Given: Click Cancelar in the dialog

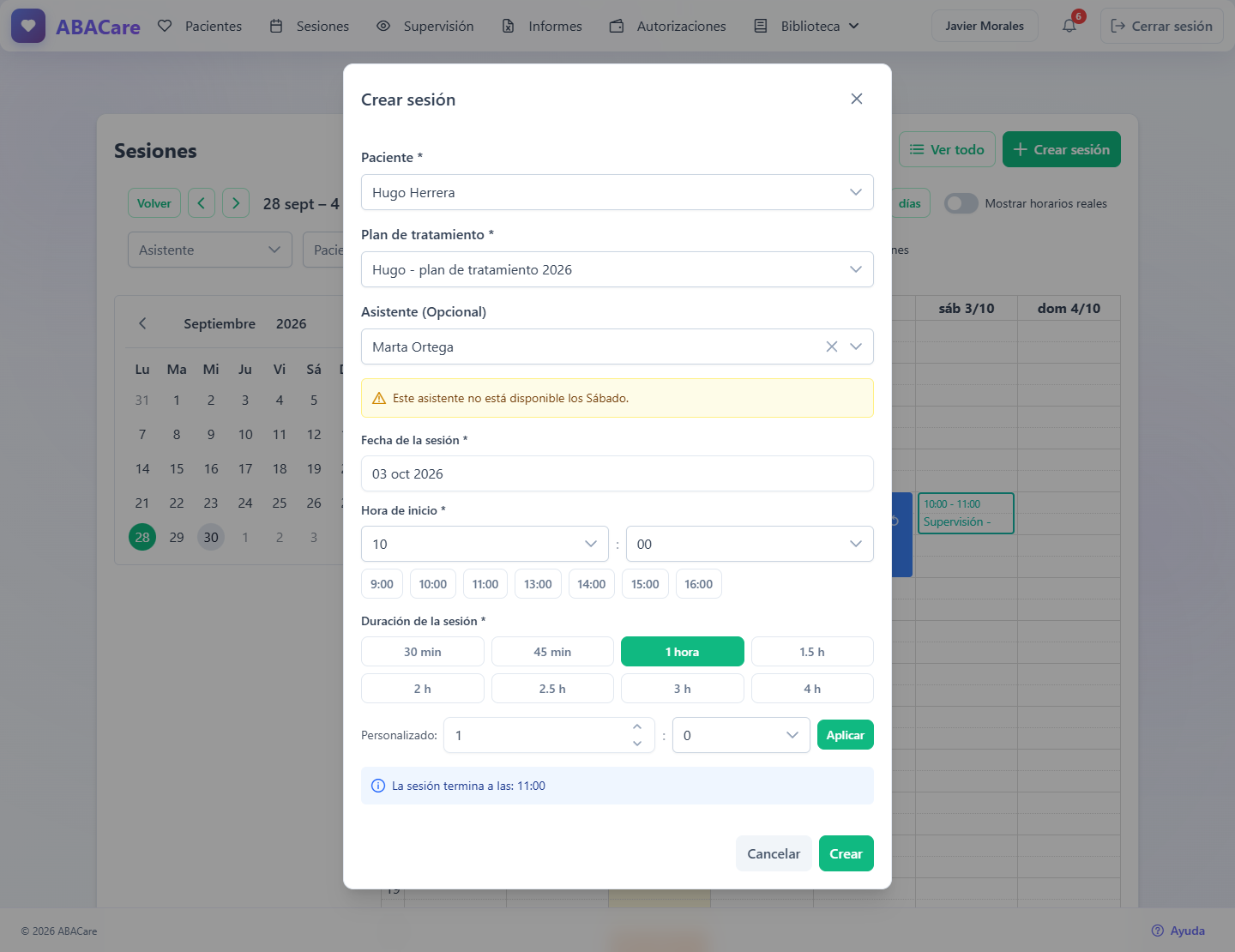Looking at the screenshot, I should click(x=774, y=853).
